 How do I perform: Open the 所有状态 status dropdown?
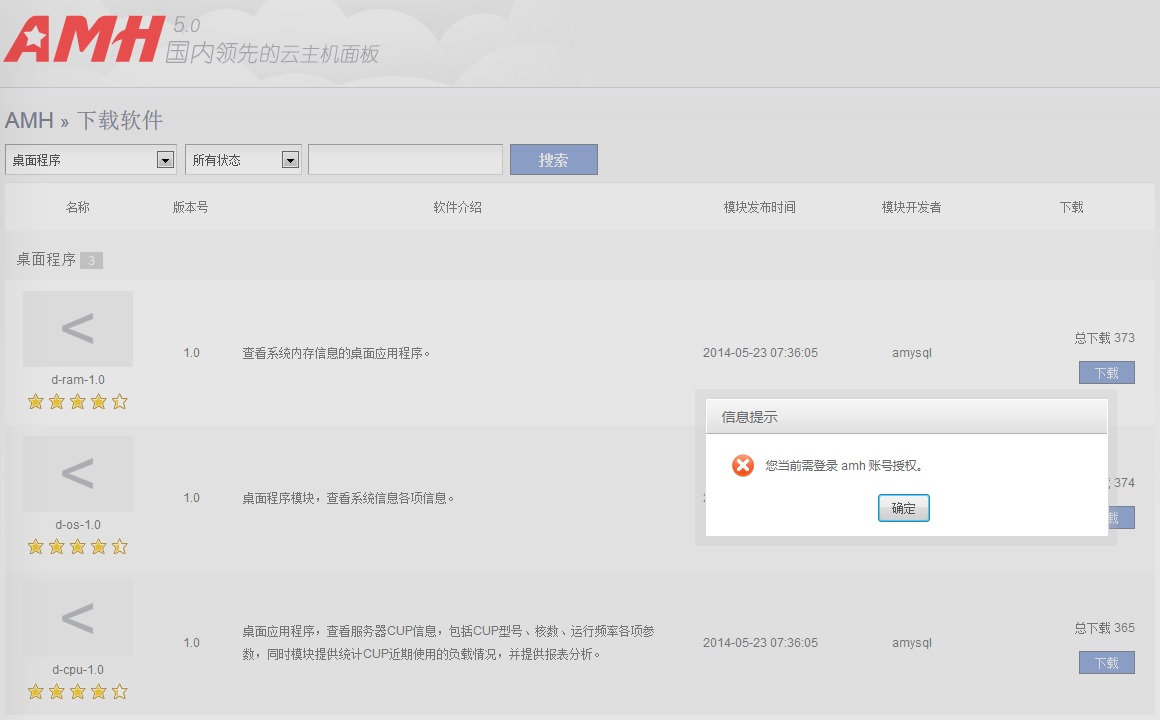pyautogui.click(x=243, y=160)
